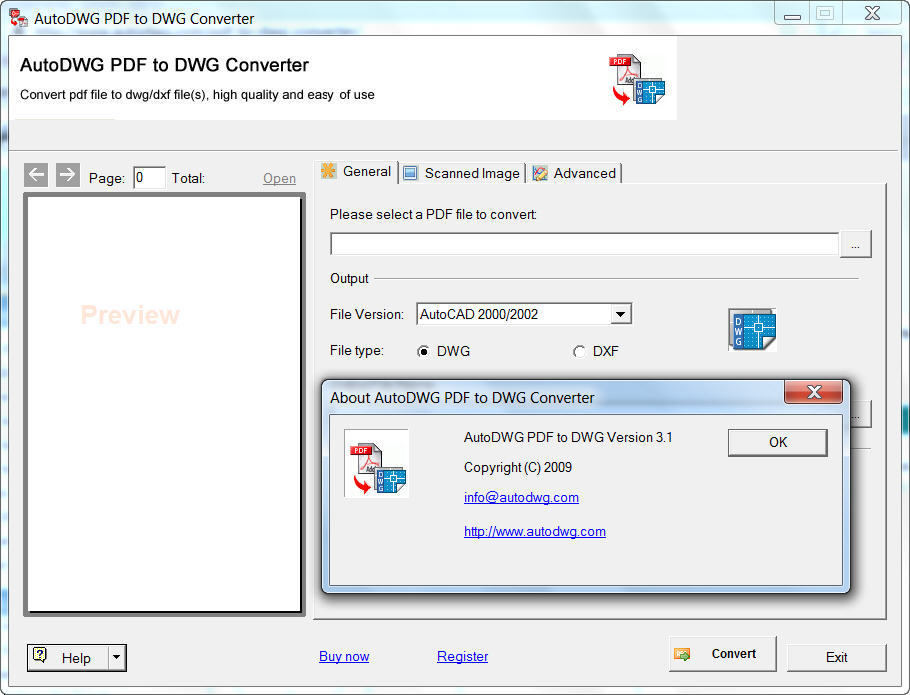Click OK in the About dialog
The image size is (910, 695).
coord(778,443)
